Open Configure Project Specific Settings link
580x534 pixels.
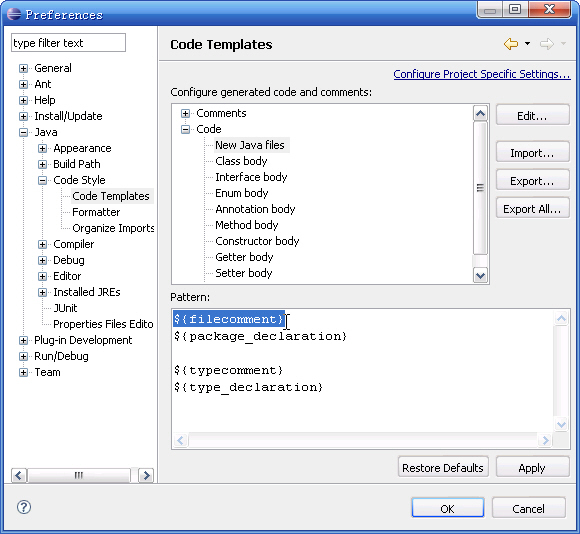tap(482, 74)
